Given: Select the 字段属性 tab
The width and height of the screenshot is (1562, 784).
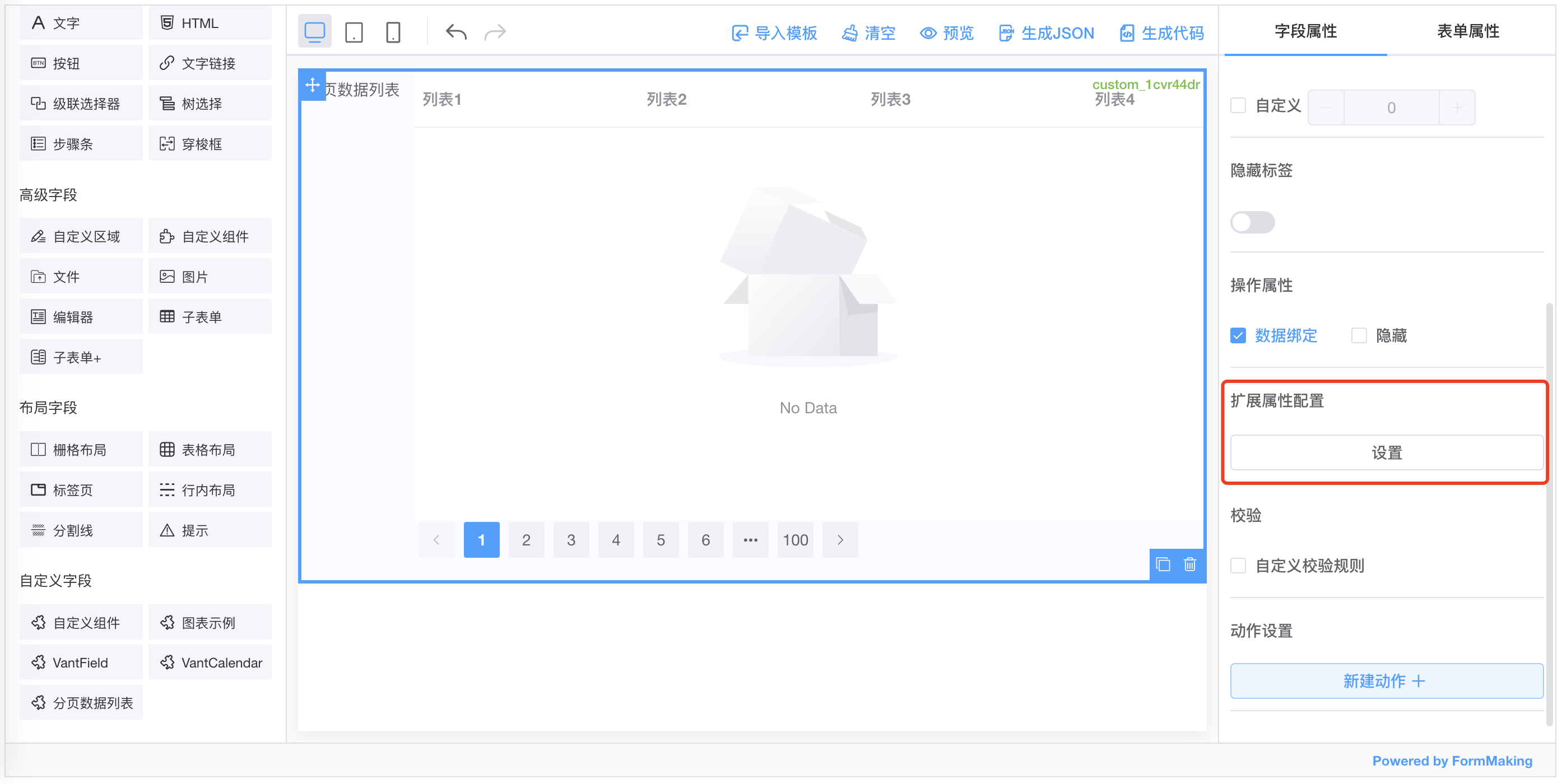Looking at the screenshot, I should (x=1305, y=31).
